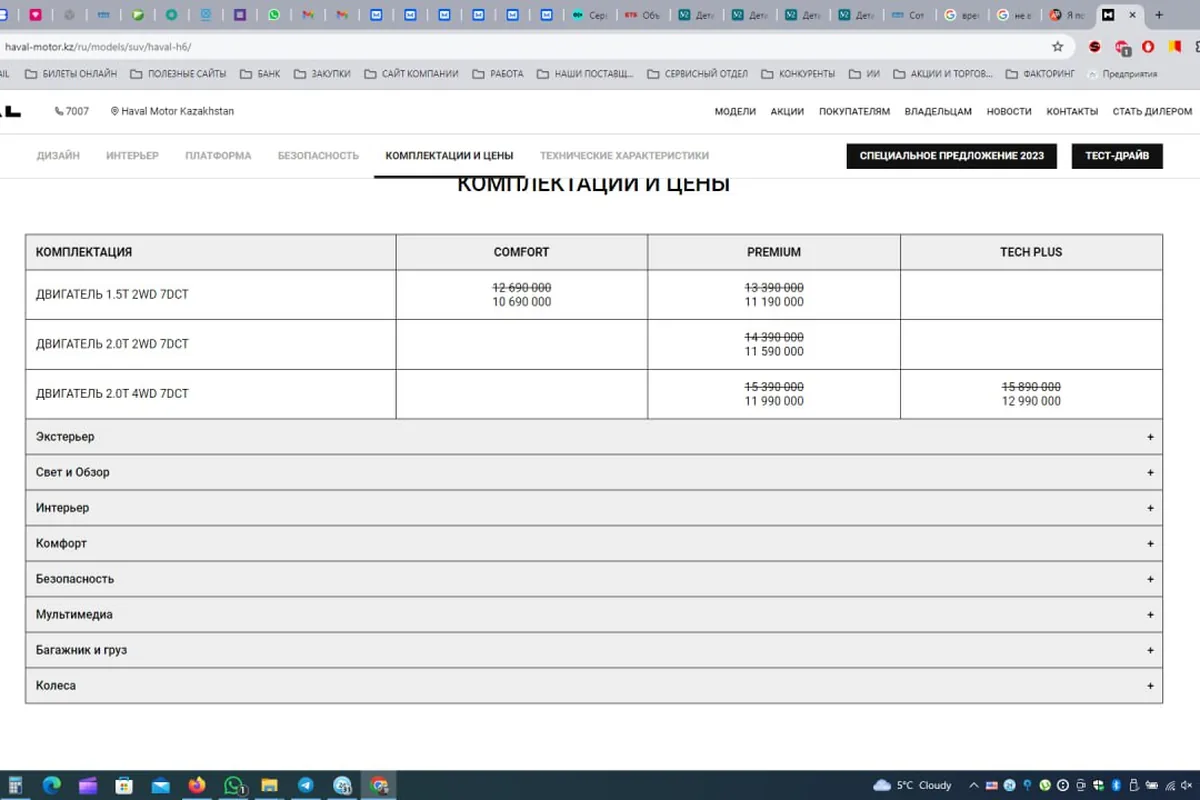Screen dimensions: 1200x800
Task: Expand the Экстерьер section
Action: point(594,437)
